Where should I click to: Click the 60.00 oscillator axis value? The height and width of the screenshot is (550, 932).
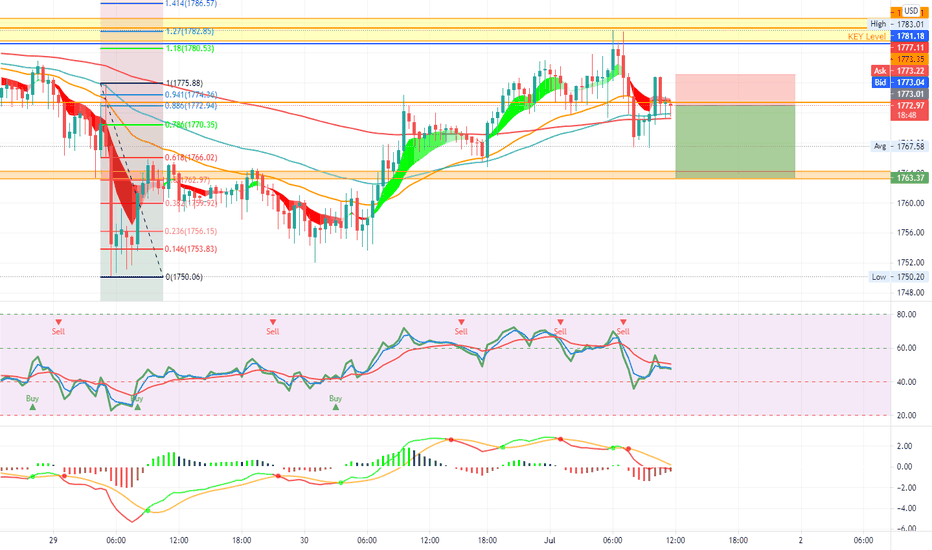pos(906,348)
